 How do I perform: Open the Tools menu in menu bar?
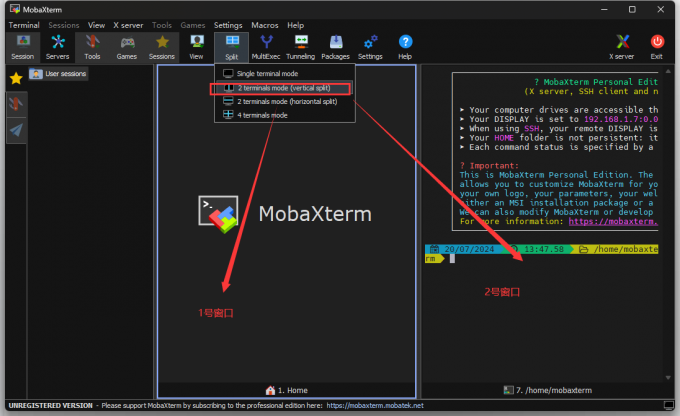coord(162,25)
